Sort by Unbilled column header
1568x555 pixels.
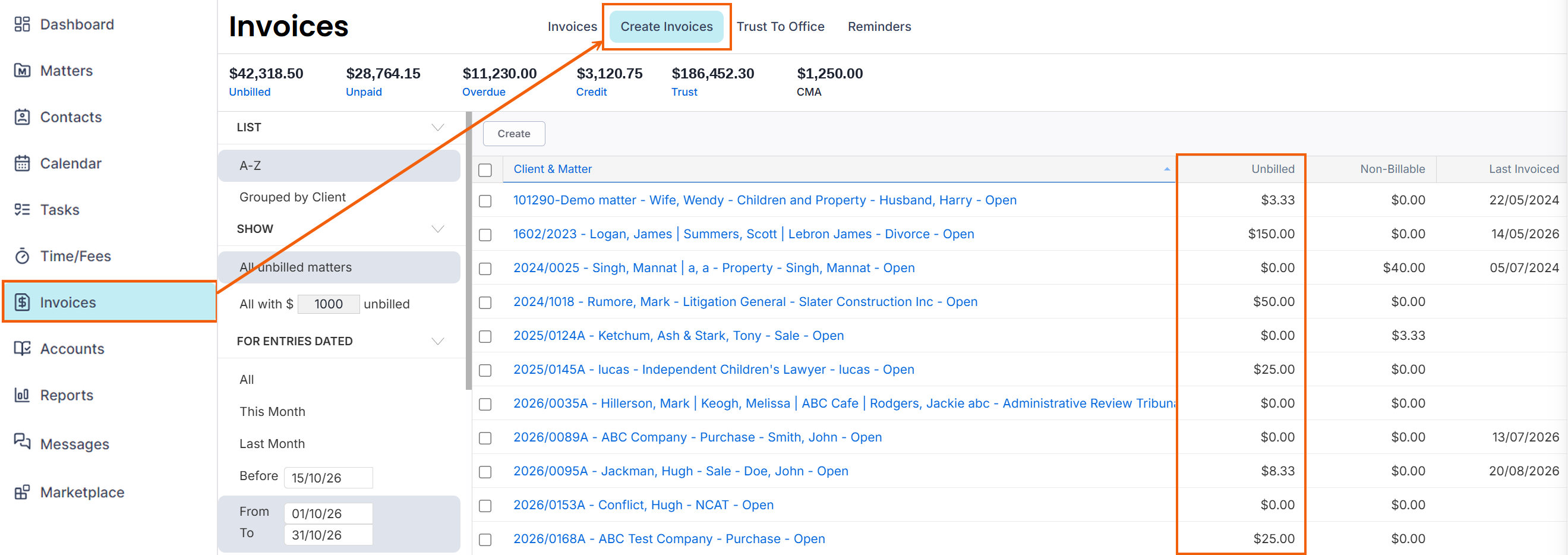coord(1272,169)
